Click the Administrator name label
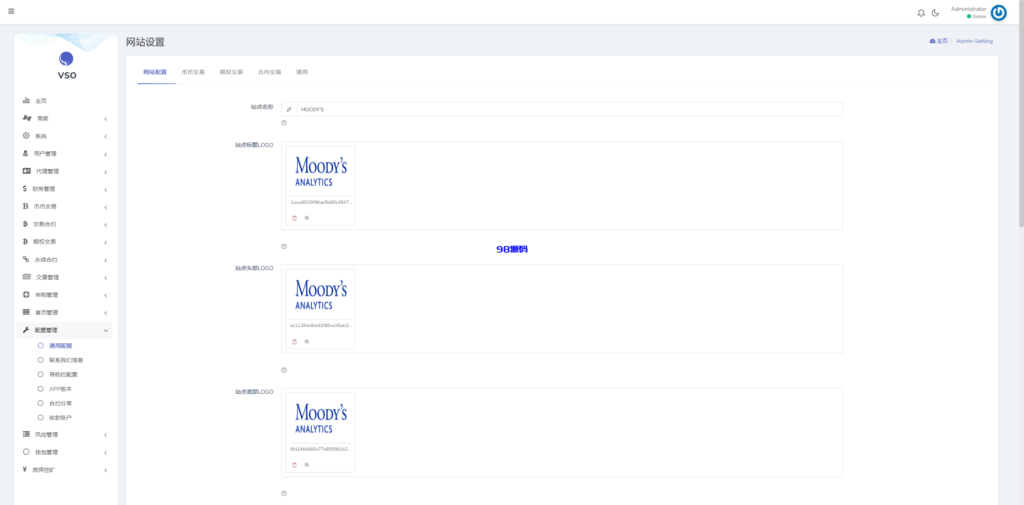 click(x=968, y=9)
